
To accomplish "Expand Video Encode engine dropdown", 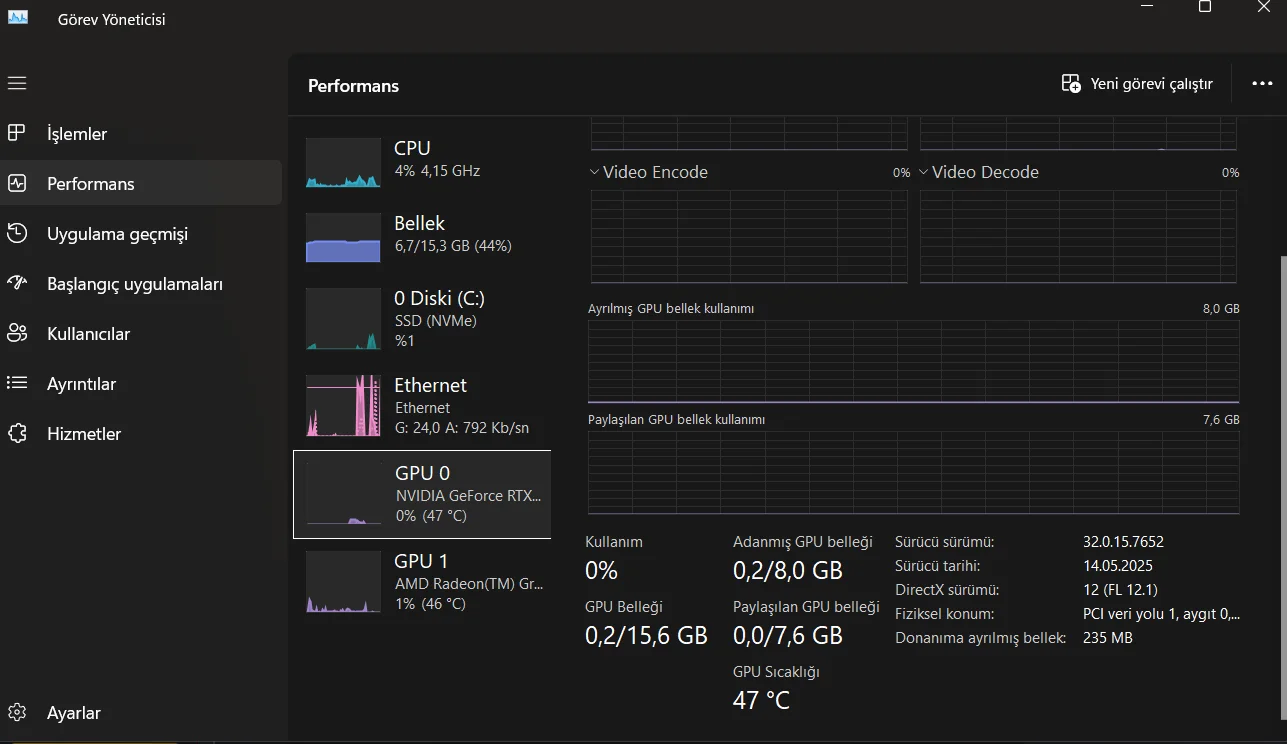I will tap(595, 172).
